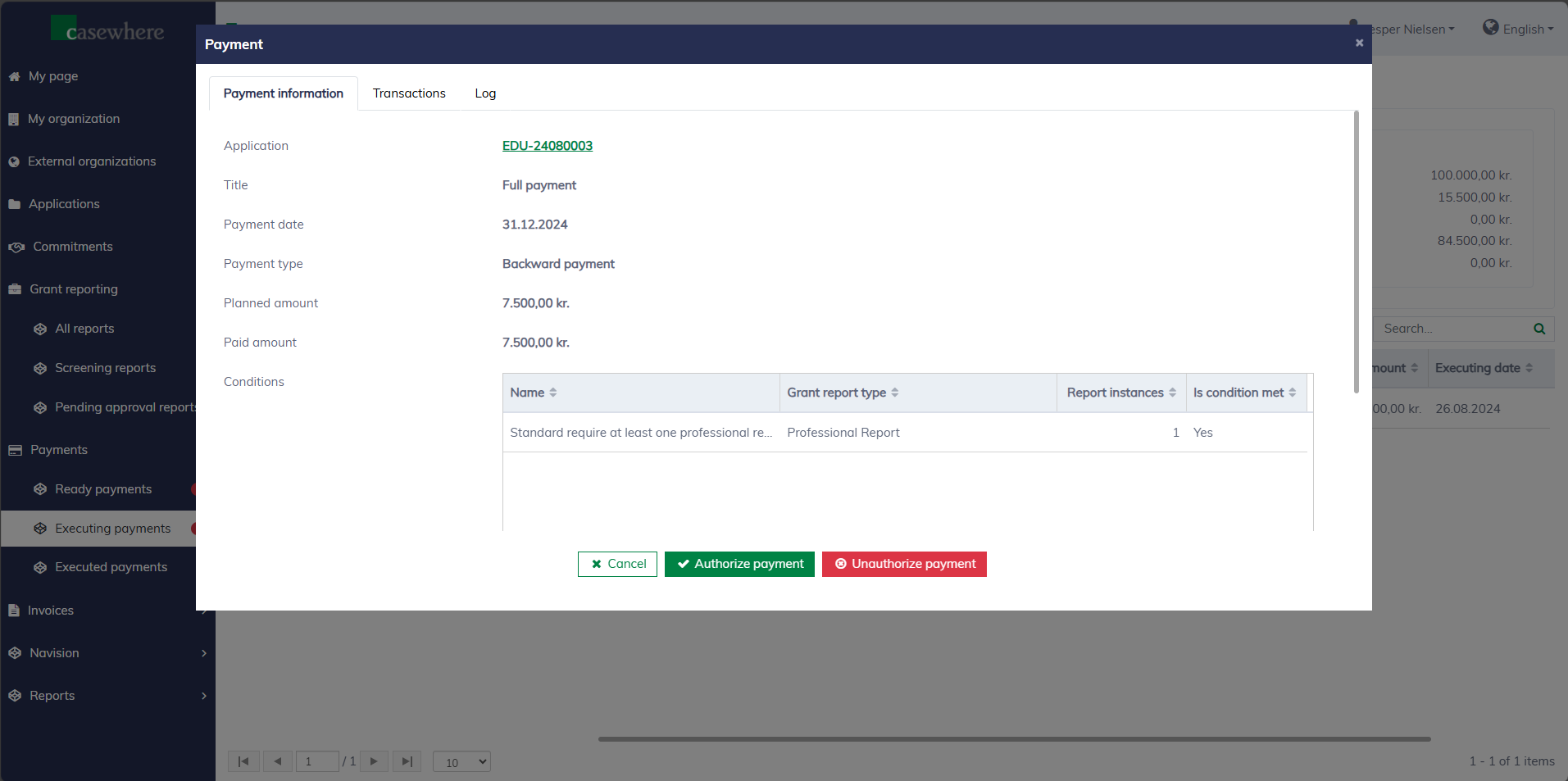The image size is (1568, 781).
Task: Close the Payment dialog
Action: [x=1359, y=43]
